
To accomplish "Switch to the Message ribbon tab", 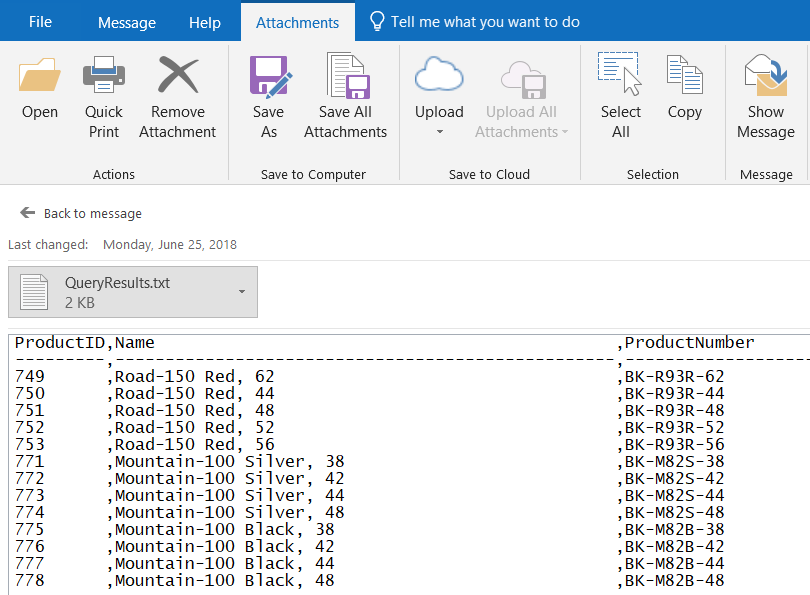I will coord(127,22).
